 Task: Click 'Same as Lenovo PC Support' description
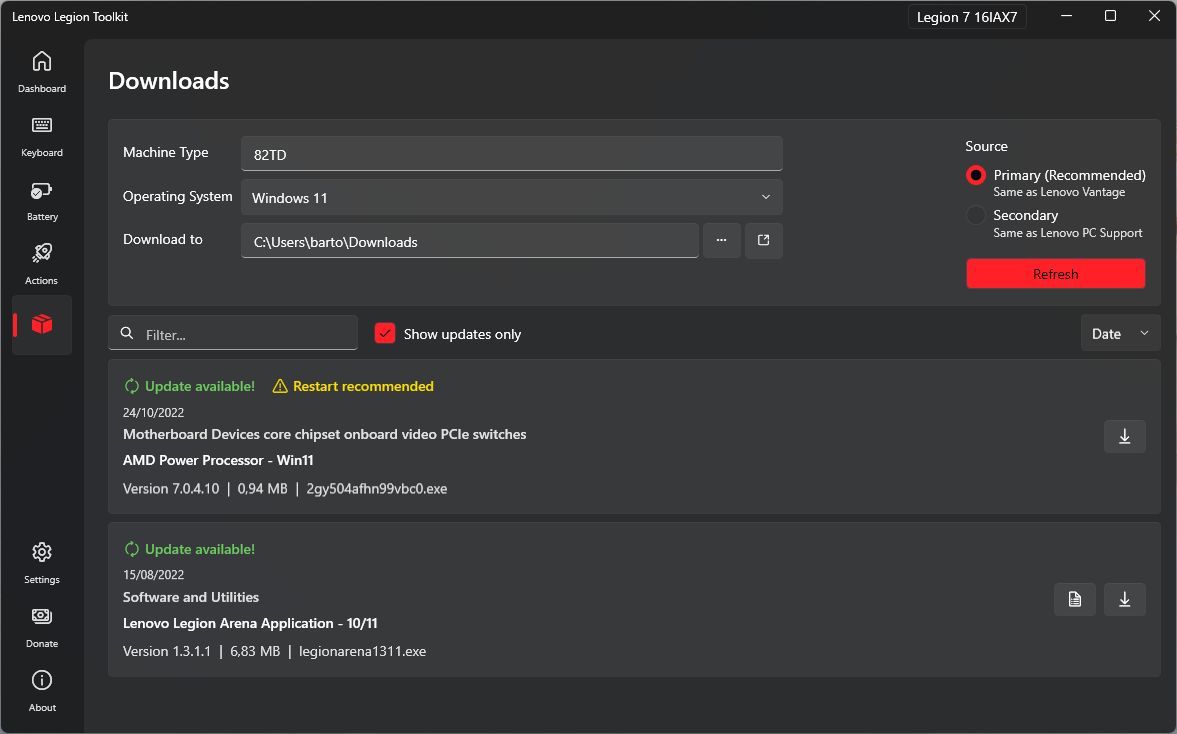coord(1067,233)
